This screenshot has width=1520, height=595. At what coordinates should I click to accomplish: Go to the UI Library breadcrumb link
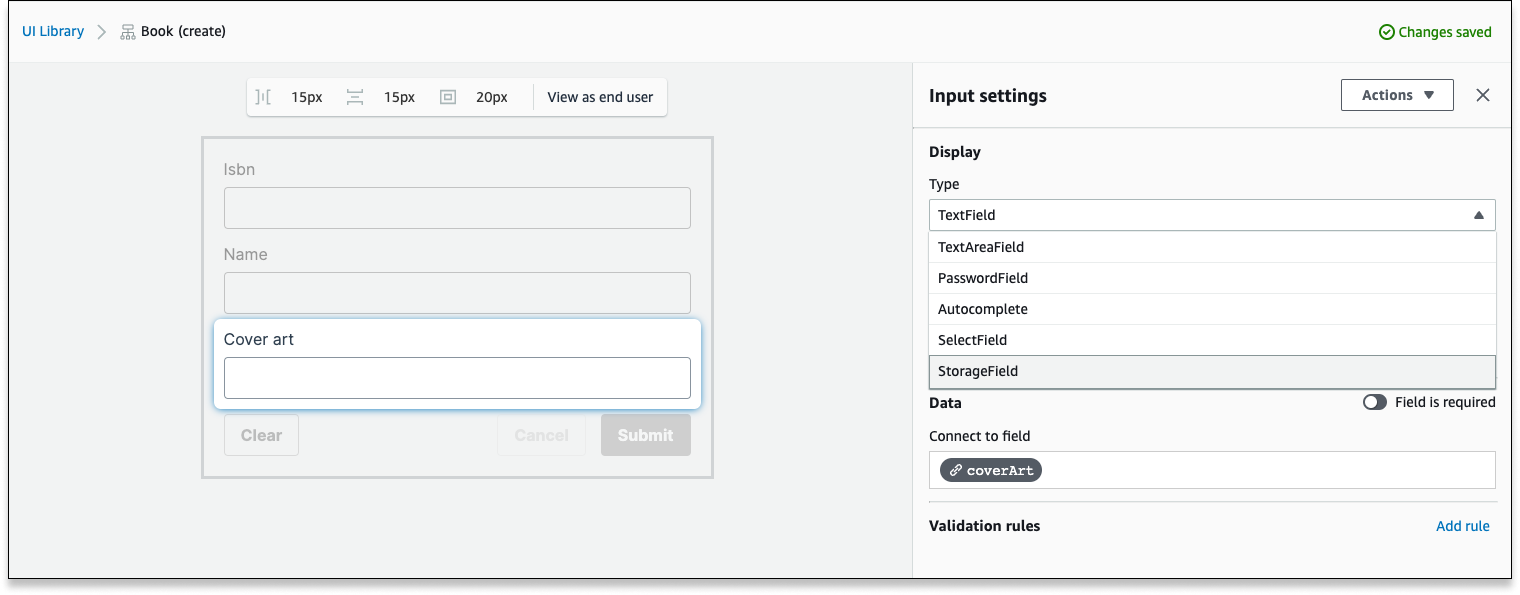pyautogui.click(x=53, y=32)
